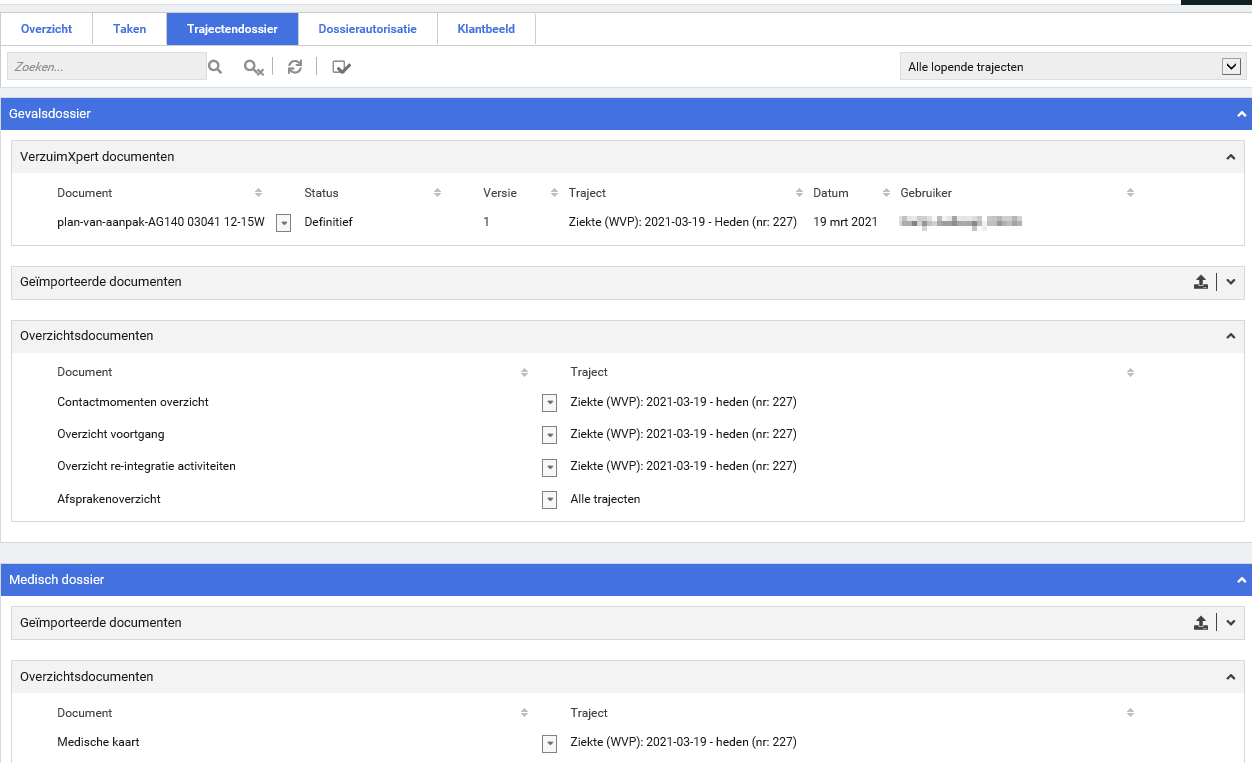The image size is (1252, 763).
Task: Click upload icon in Gevalsdossier Geïmporteerde documenten
Action: 1200,283
